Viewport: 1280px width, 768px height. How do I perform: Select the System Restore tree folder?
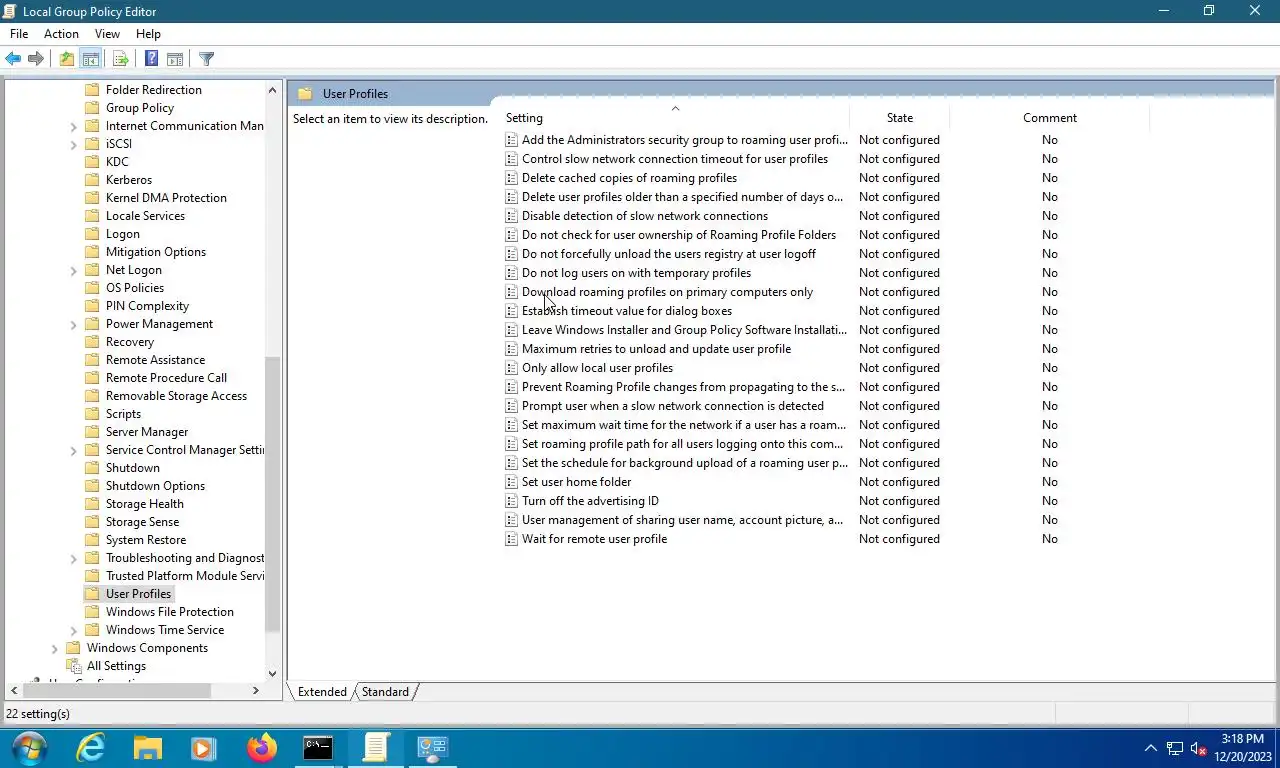[x=146, y=540]
